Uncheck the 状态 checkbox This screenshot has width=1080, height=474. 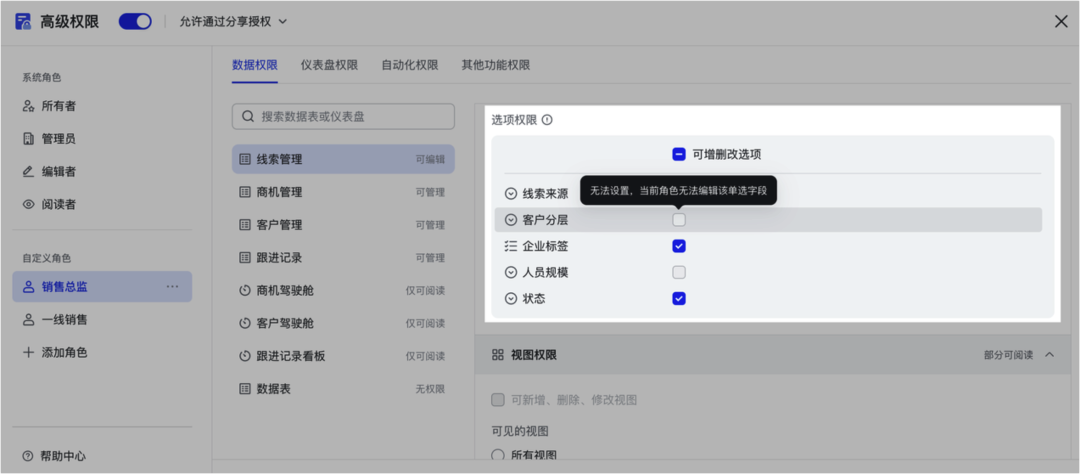(679, 298)
